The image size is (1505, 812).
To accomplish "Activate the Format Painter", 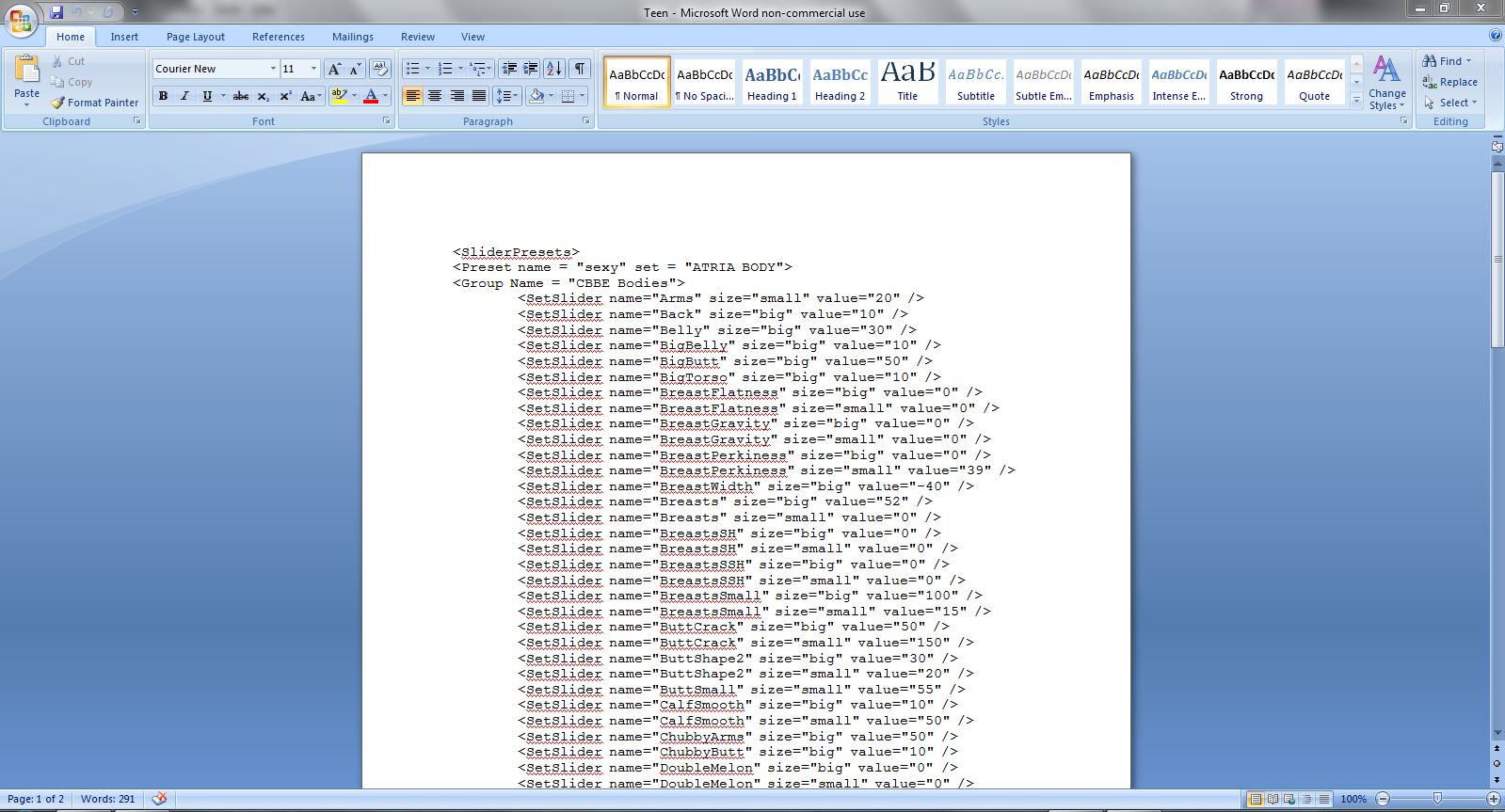I will [94, 103].
